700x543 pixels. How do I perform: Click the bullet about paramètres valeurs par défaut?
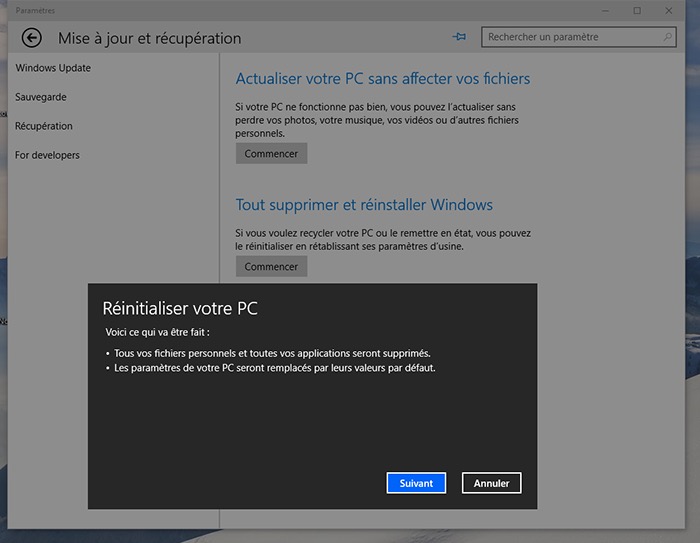(271, 368)
